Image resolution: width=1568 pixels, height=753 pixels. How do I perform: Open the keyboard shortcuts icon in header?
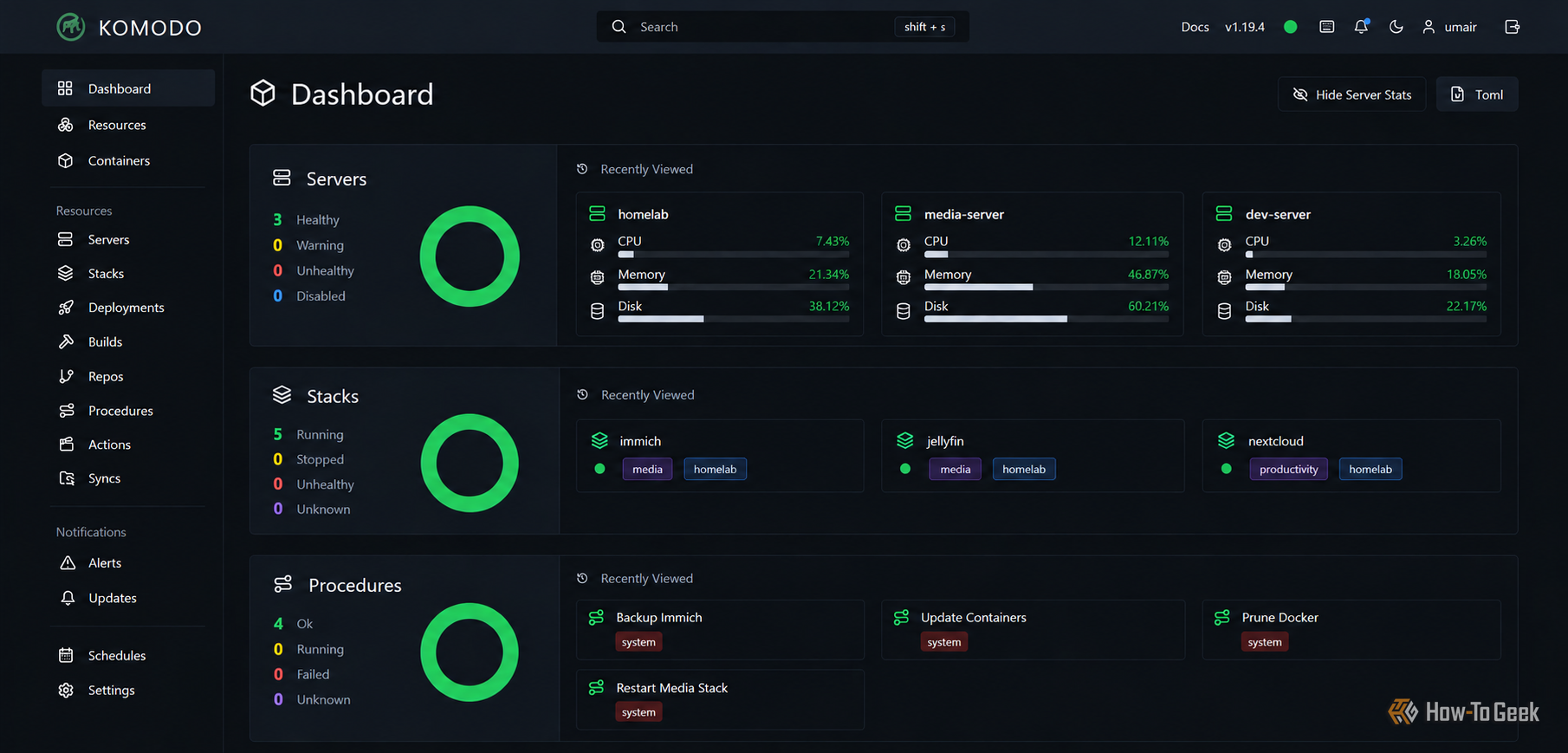coord(1326,27)
